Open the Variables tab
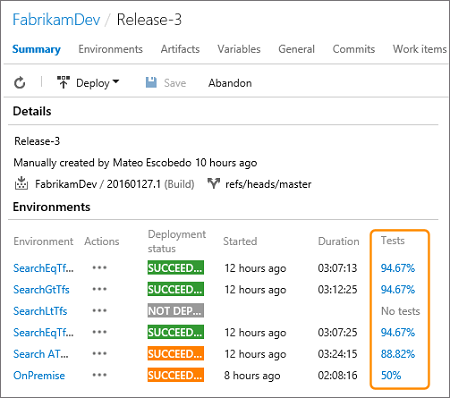The height and width of the screenshot is (398, 450). pyautogui.click(x=239, y=49)
